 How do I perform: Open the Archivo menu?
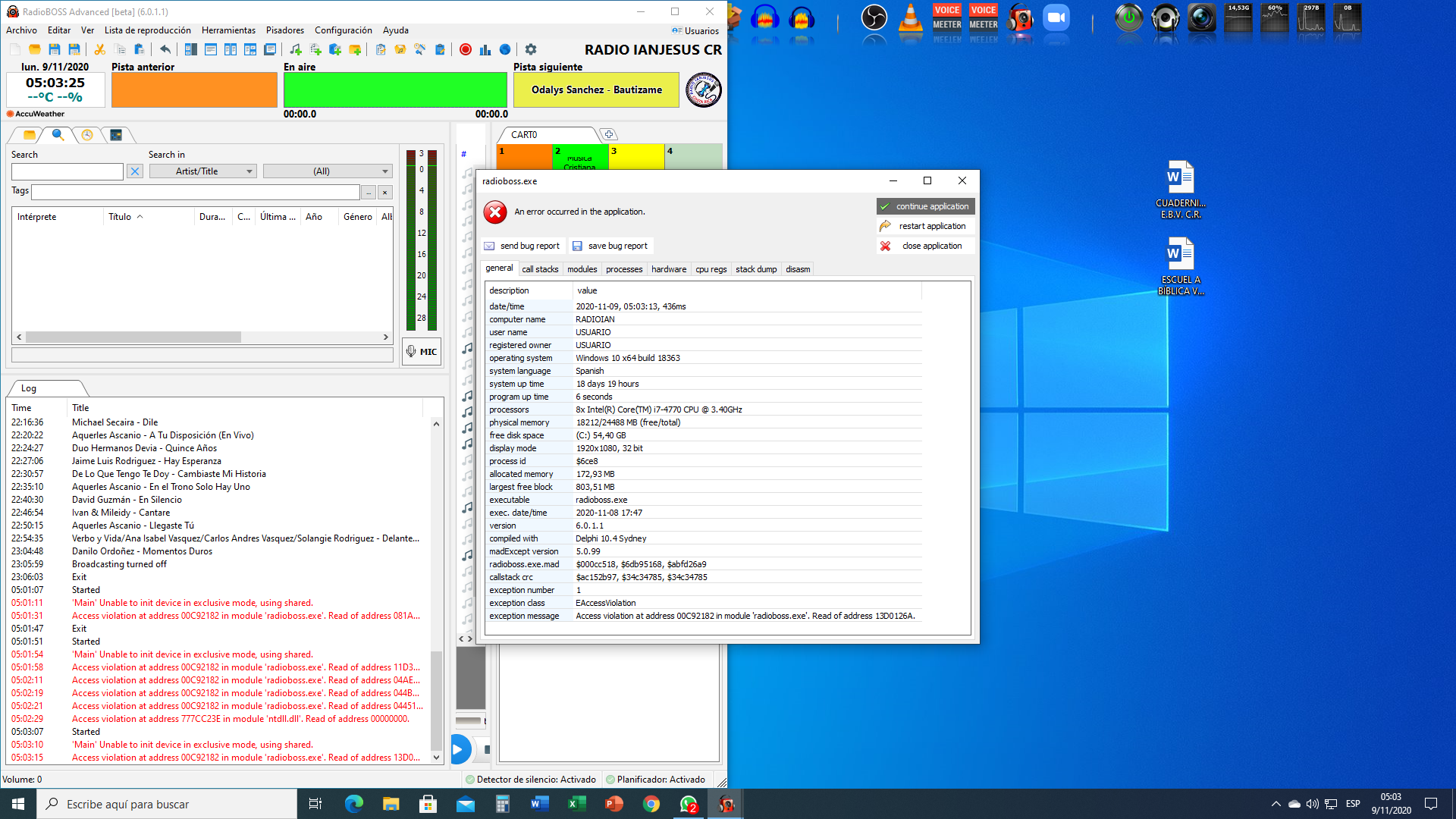tap(21, 30)
